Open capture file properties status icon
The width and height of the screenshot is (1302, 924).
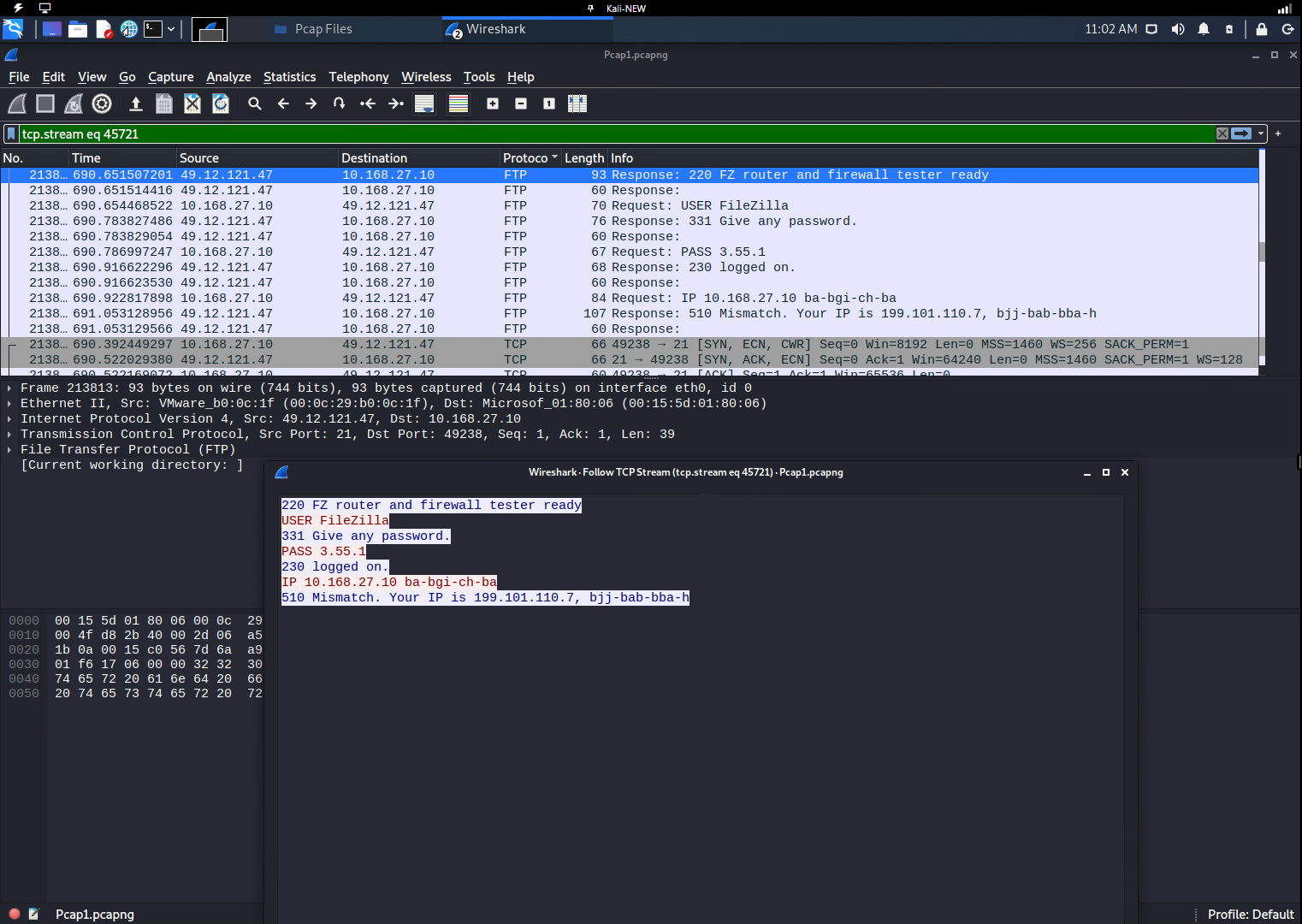[x=34, y=914]
